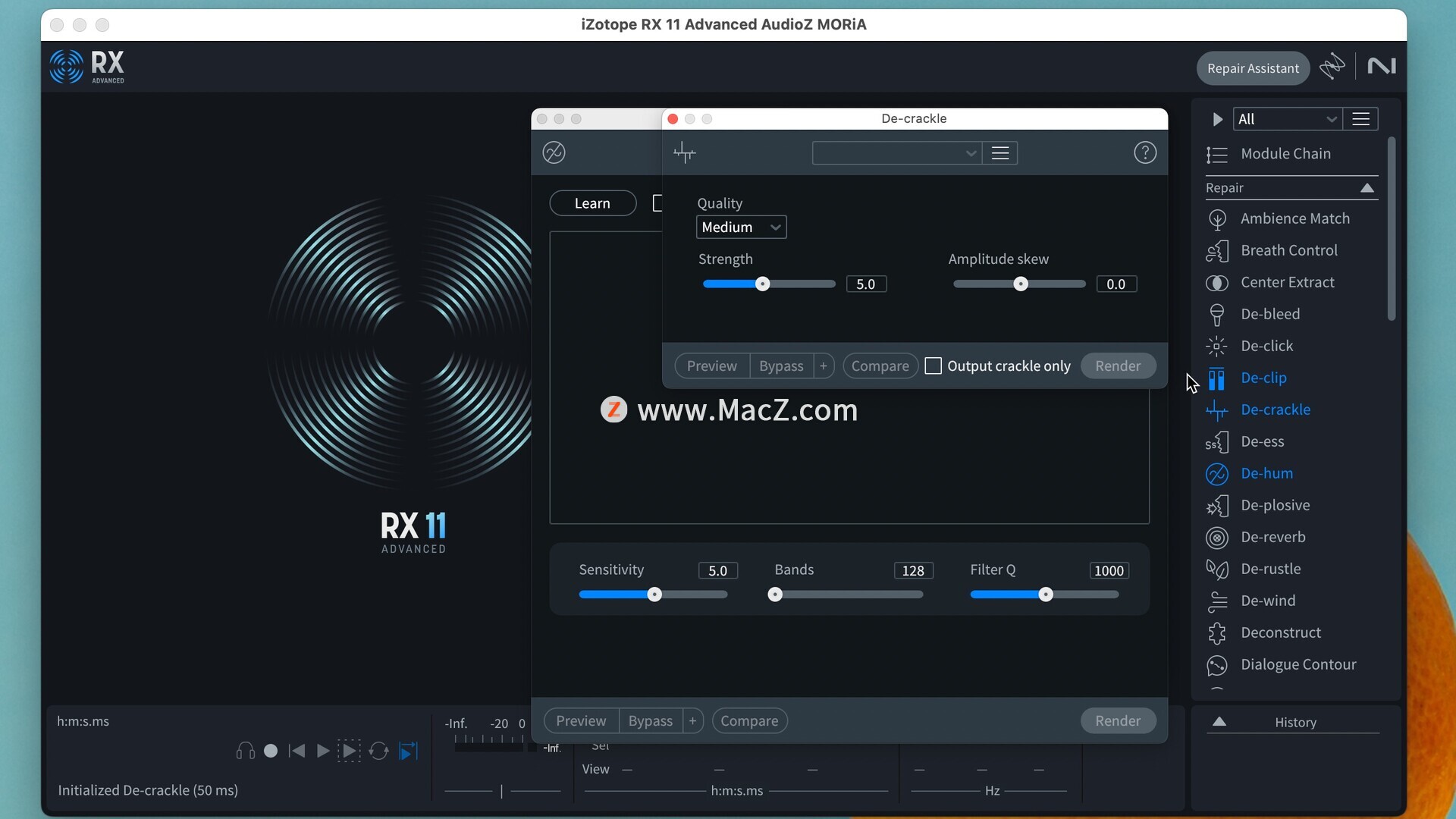
Task: Rewind to start with the transport button
Action: (297, 751)
